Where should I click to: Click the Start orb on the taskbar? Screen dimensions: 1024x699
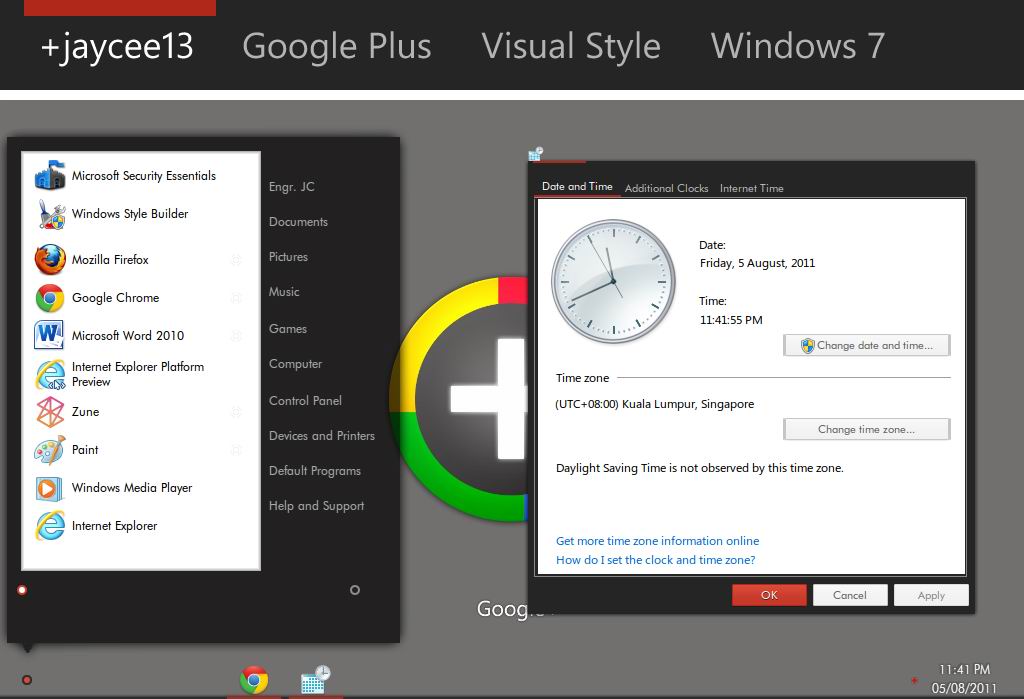(x=27, y=680)
